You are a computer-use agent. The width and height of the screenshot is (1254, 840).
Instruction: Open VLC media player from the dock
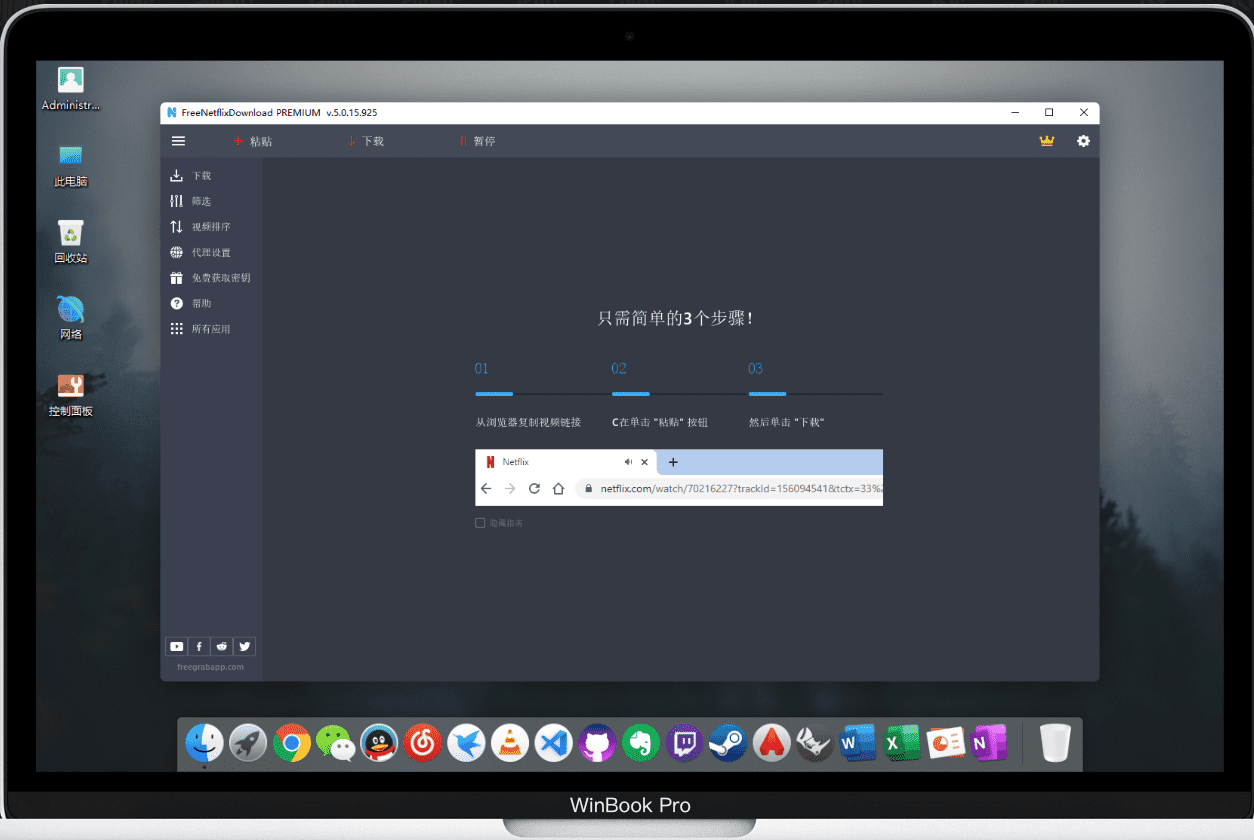point(510,743)
